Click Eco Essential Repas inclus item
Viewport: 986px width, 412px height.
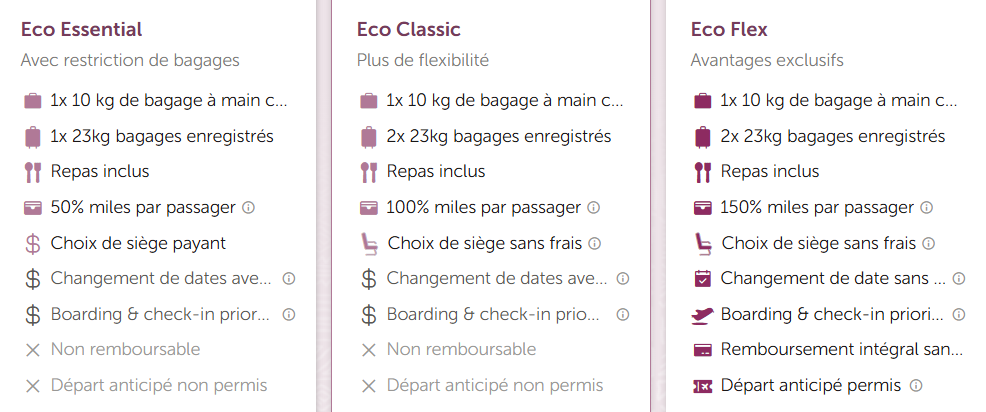click(100, 172)
